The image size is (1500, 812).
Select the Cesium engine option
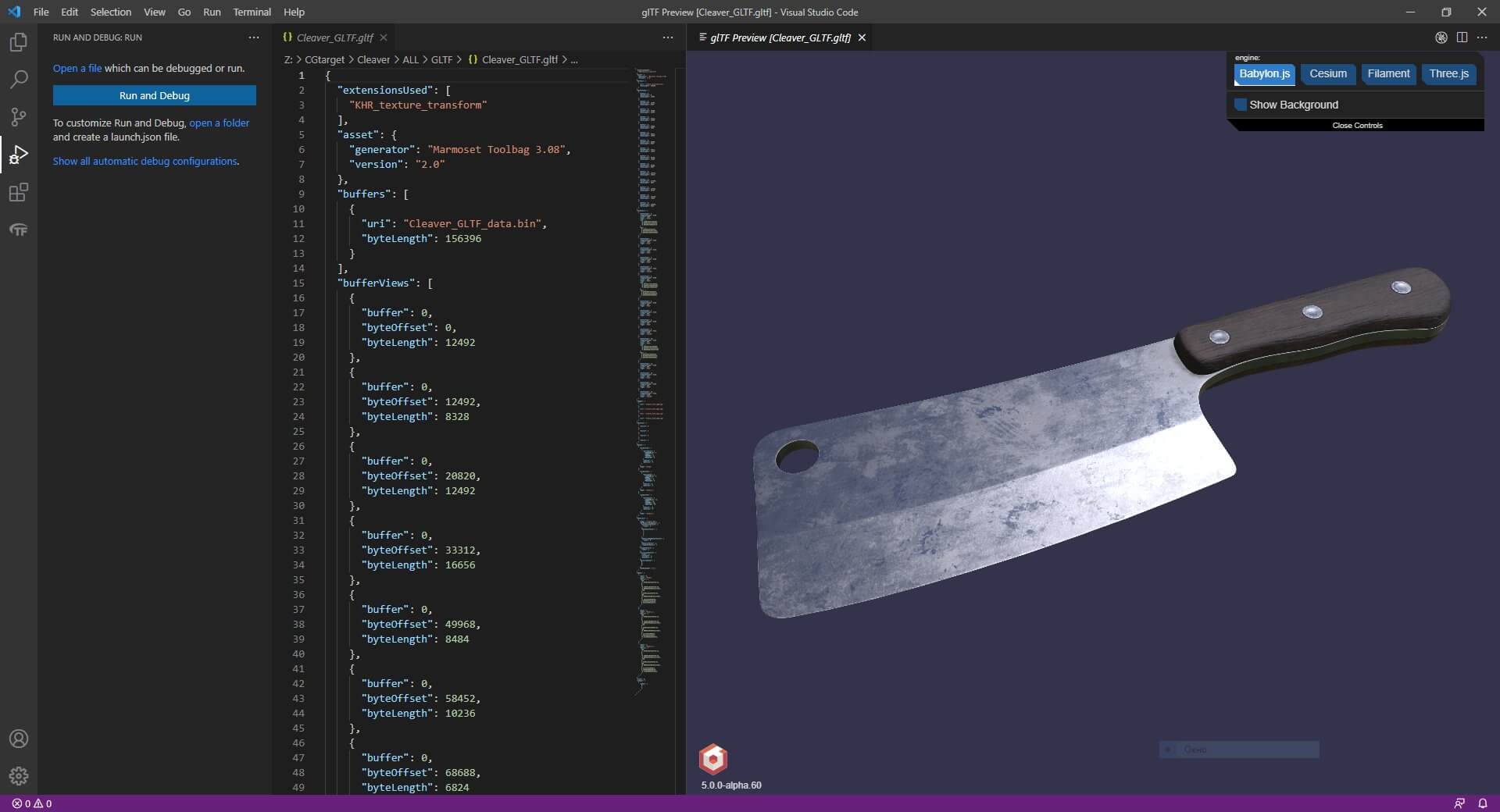1328,74
